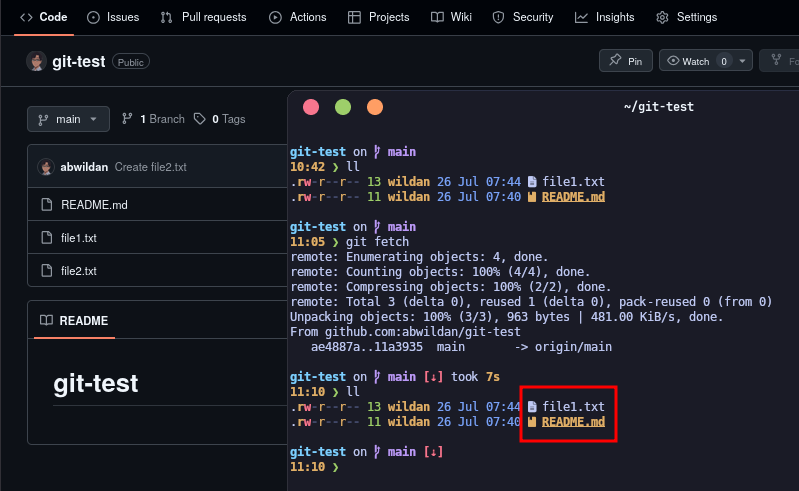Open the Security tab
This screenshot has width=799, height=491.
click(x=523, y=17)
